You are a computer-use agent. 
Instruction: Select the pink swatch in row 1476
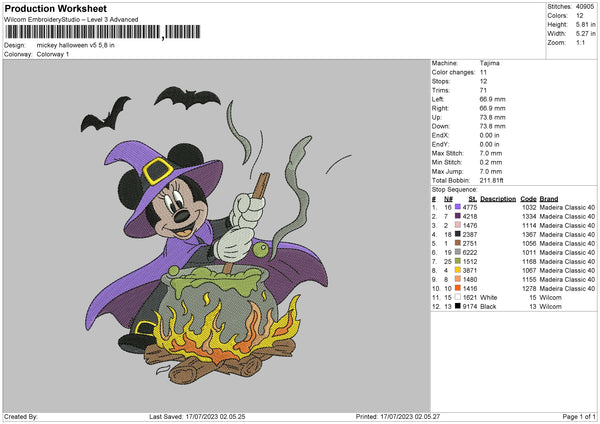458,225
